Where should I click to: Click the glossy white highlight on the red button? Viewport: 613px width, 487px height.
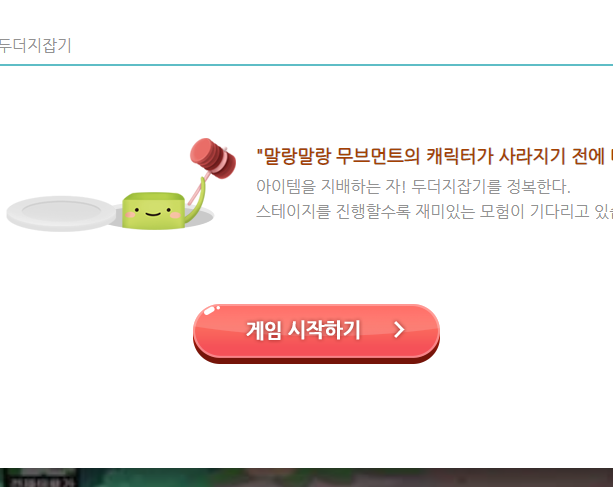click(x=212, y=310)
